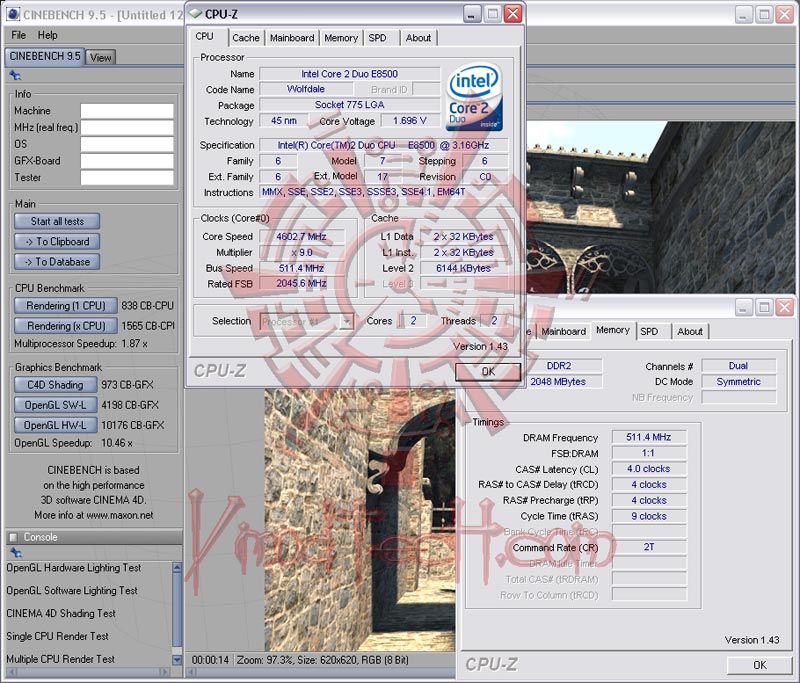This screenshot has width=800, height=683.
Task: Click the 'Intel Core 2 Duo E8500' name field
Action: 349,74
